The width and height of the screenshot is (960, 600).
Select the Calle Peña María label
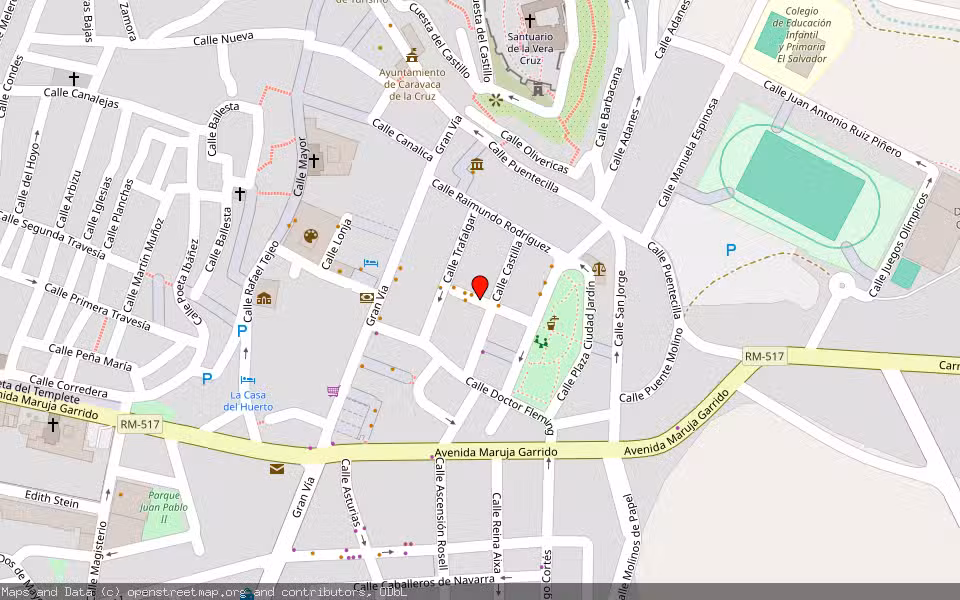[x=90, y=358]
